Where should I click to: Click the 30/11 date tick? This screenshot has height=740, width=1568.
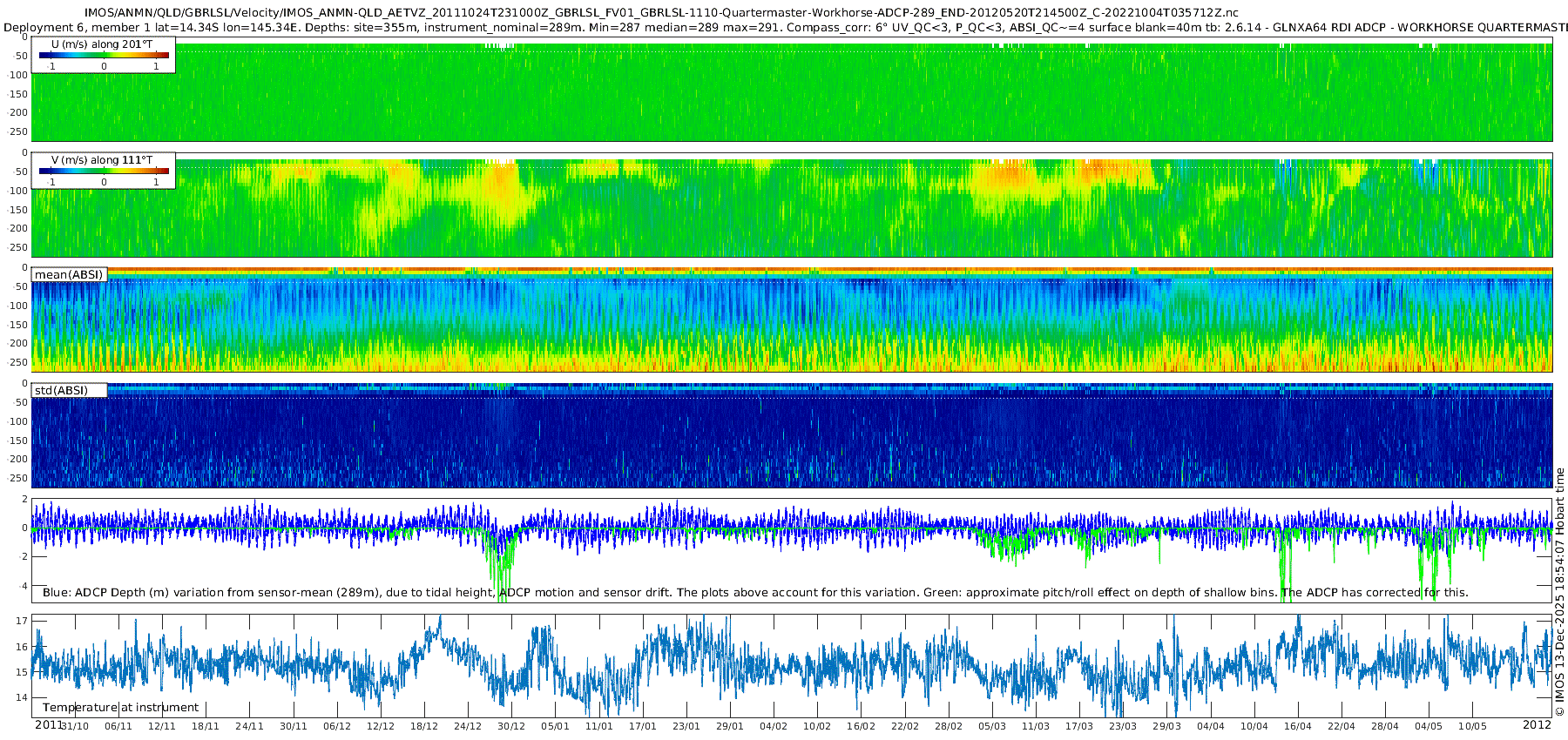point(294,726)
